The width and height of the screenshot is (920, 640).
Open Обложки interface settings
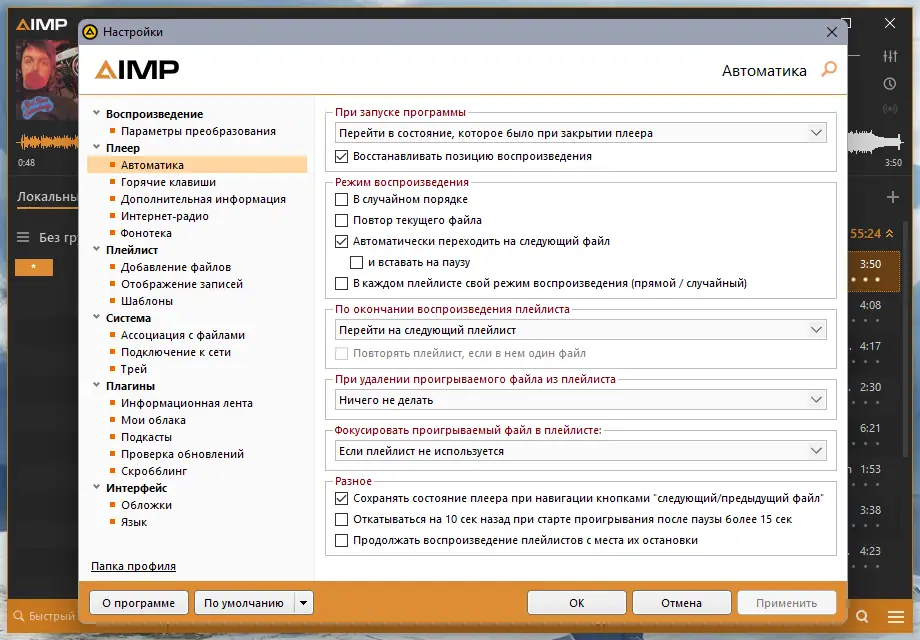146,505
